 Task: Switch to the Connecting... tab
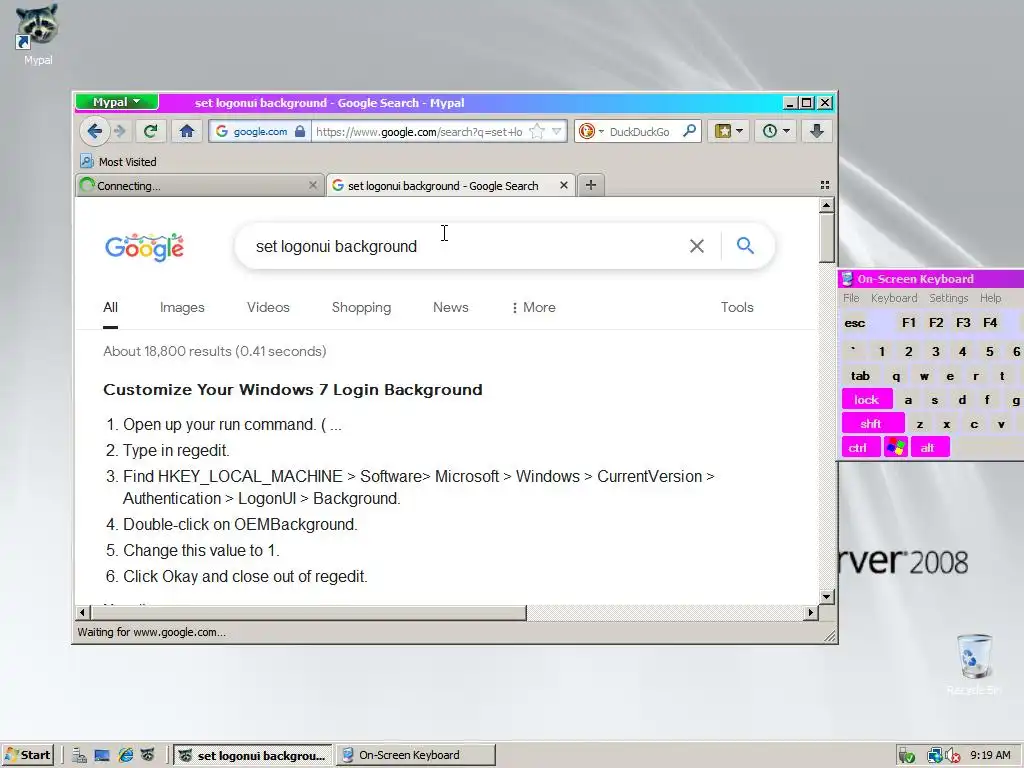click(x=200, y=185)
